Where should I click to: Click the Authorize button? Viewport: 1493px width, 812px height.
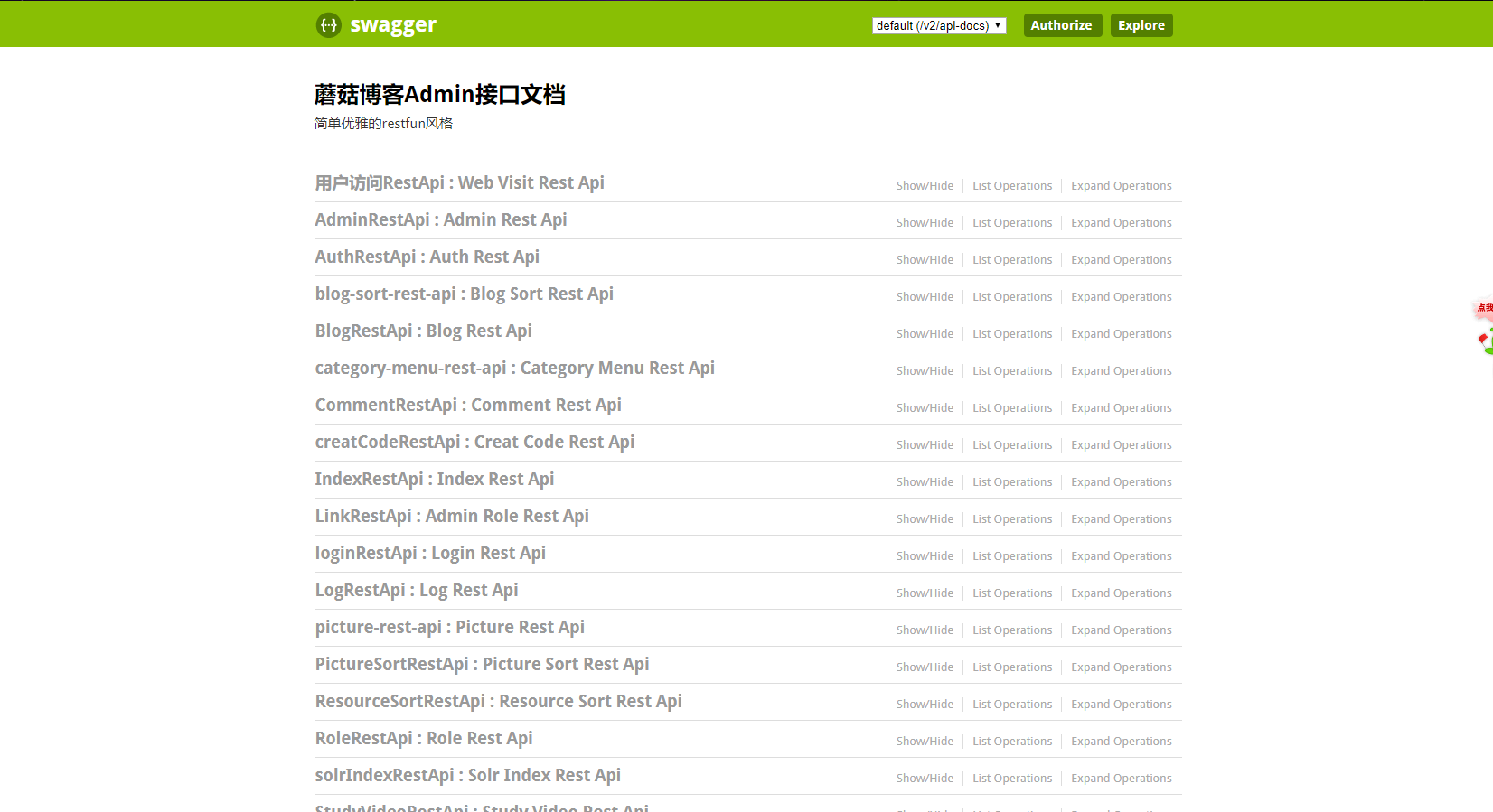[1062, 25]
